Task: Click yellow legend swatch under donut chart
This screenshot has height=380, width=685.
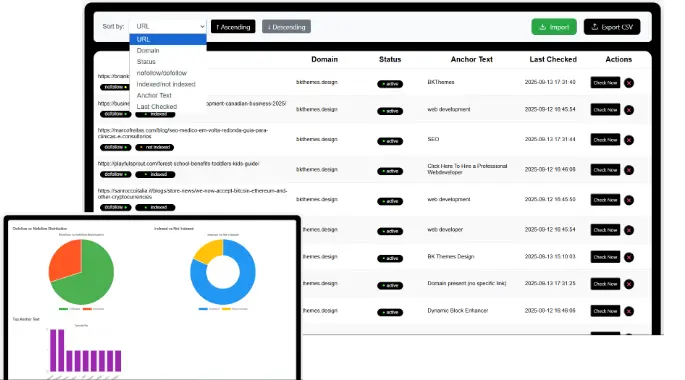Action: (226, 309)
